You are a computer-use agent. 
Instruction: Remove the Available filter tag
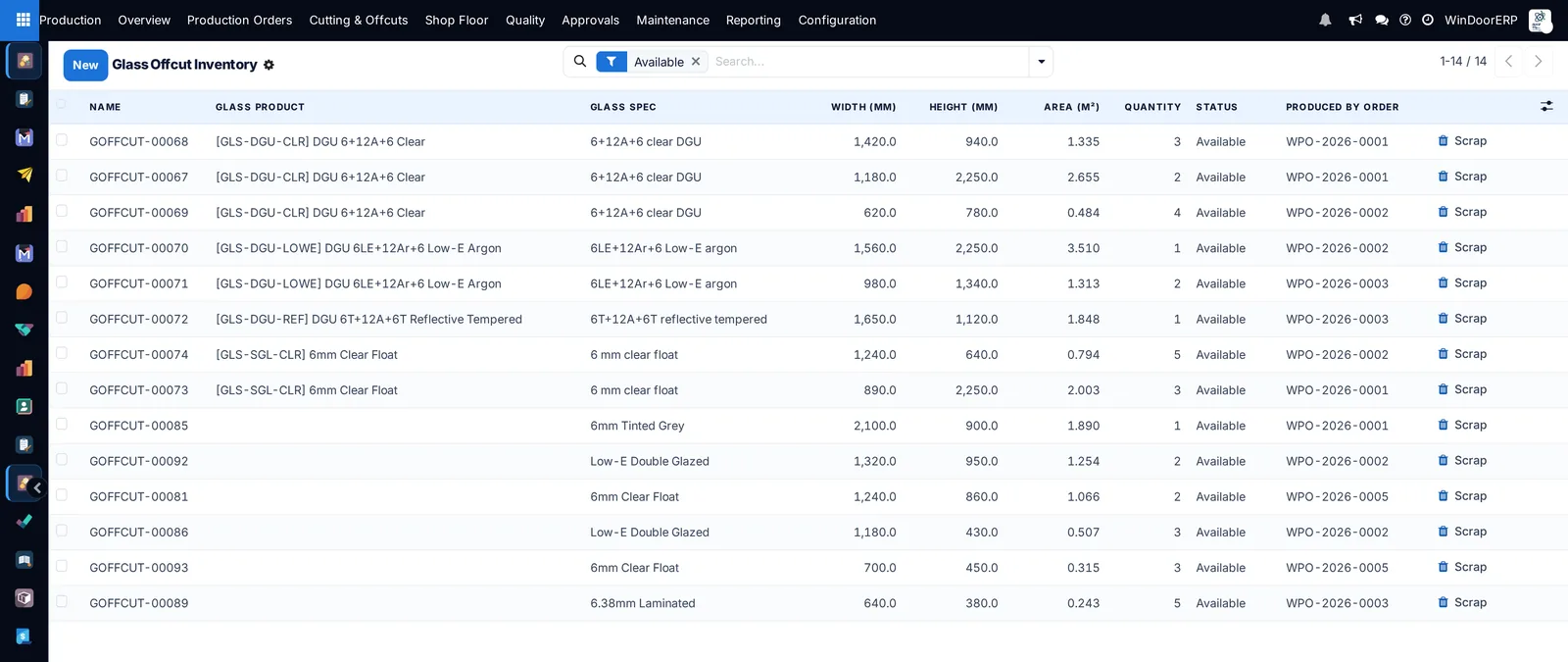696,61
